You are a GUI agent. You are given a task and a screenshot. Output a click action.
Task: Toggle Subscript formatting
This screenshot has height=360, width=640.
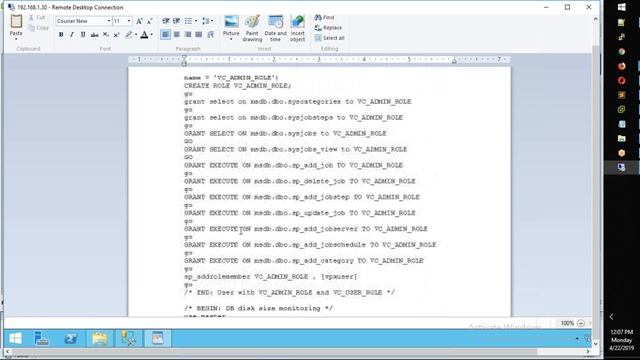106,35
